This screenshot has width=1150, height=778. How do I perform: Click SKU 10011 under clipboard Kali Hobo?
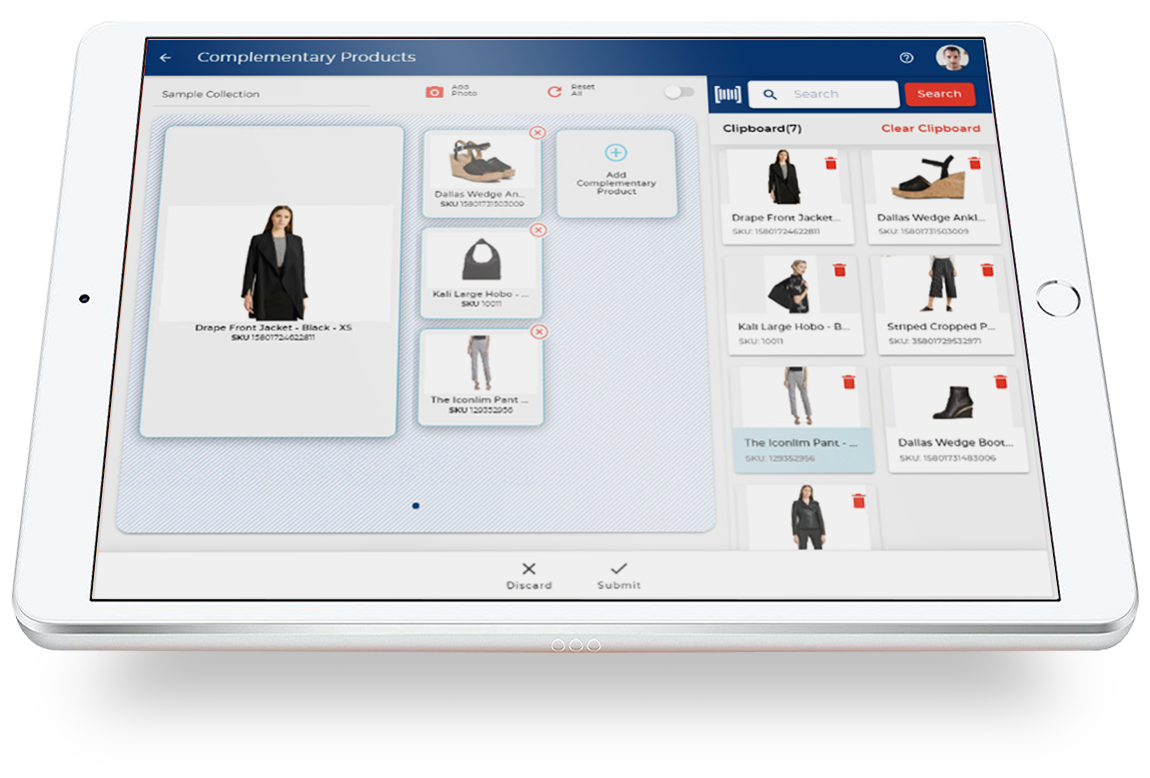point(761,341)
